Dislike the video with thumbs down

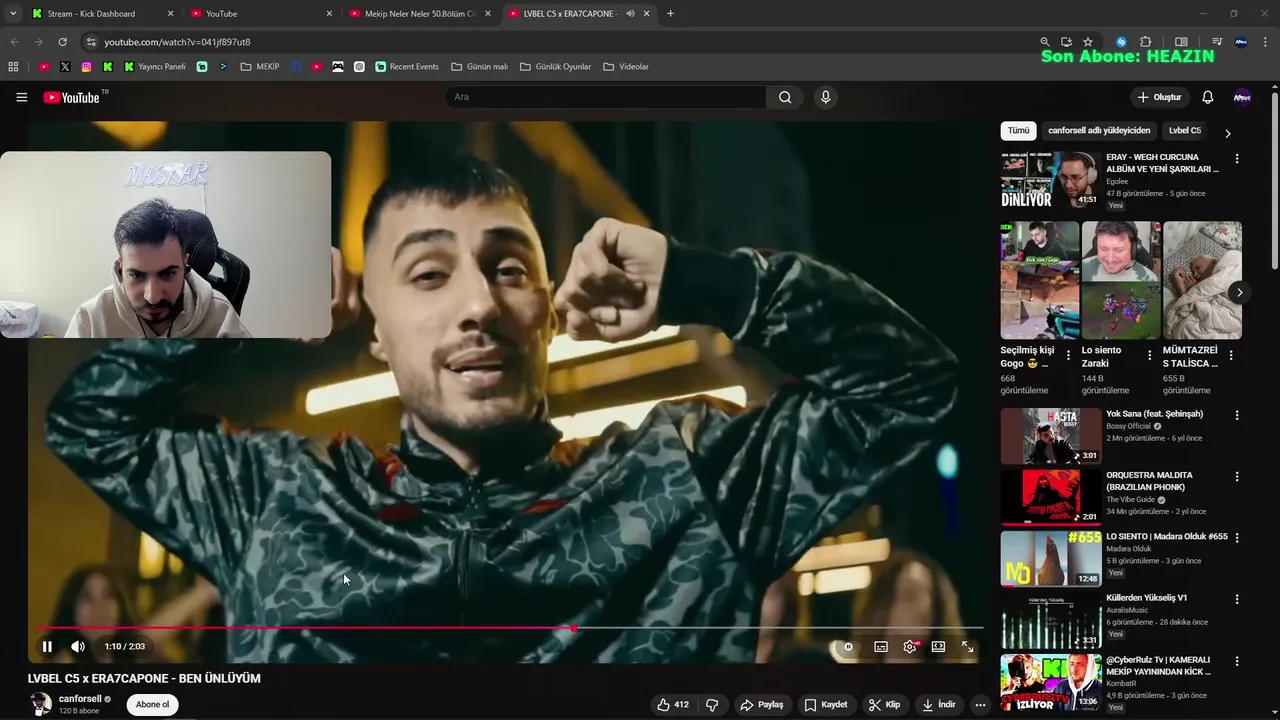[x=712, y=705]
